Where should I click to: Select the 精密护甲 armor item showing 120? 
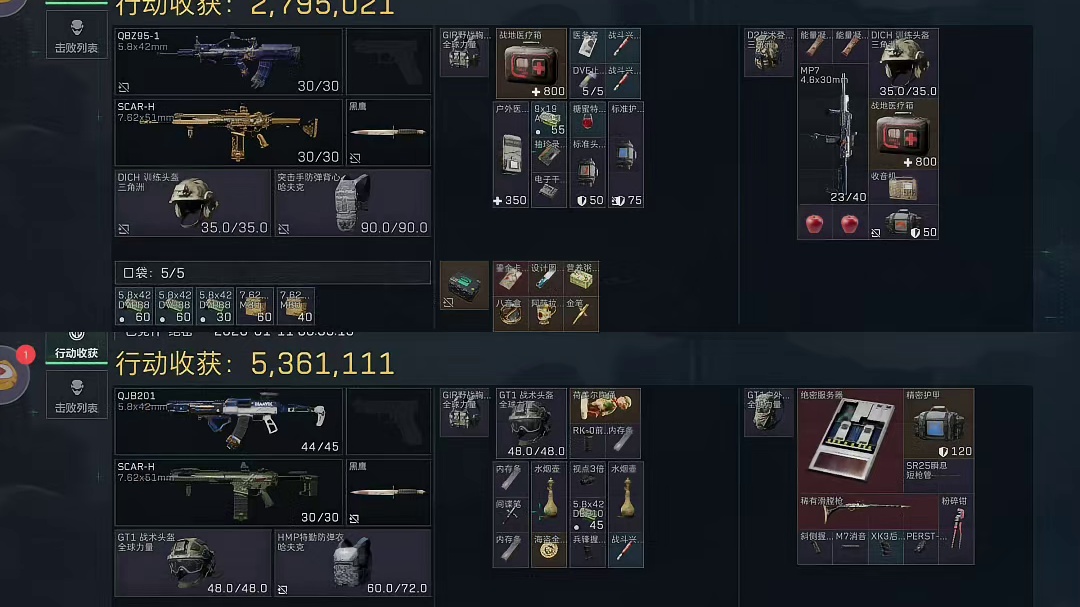tap(938, 424)
